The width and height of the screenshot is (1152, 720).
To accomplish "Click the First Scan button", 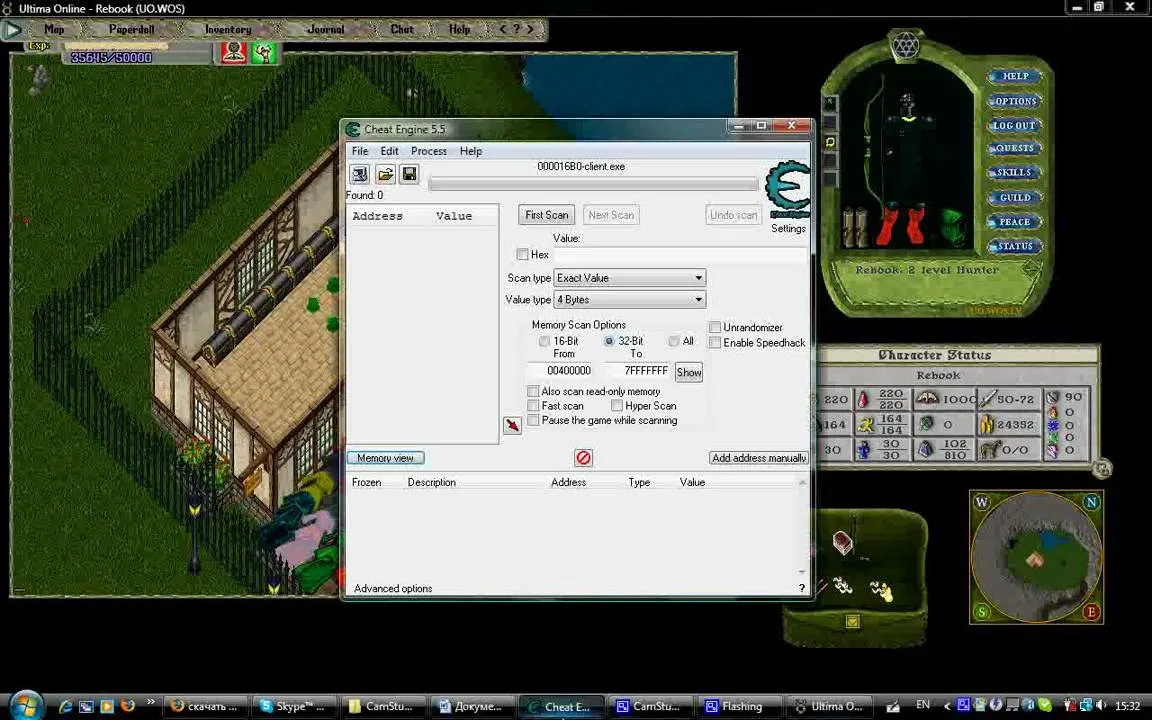I will tap(547, 215).
